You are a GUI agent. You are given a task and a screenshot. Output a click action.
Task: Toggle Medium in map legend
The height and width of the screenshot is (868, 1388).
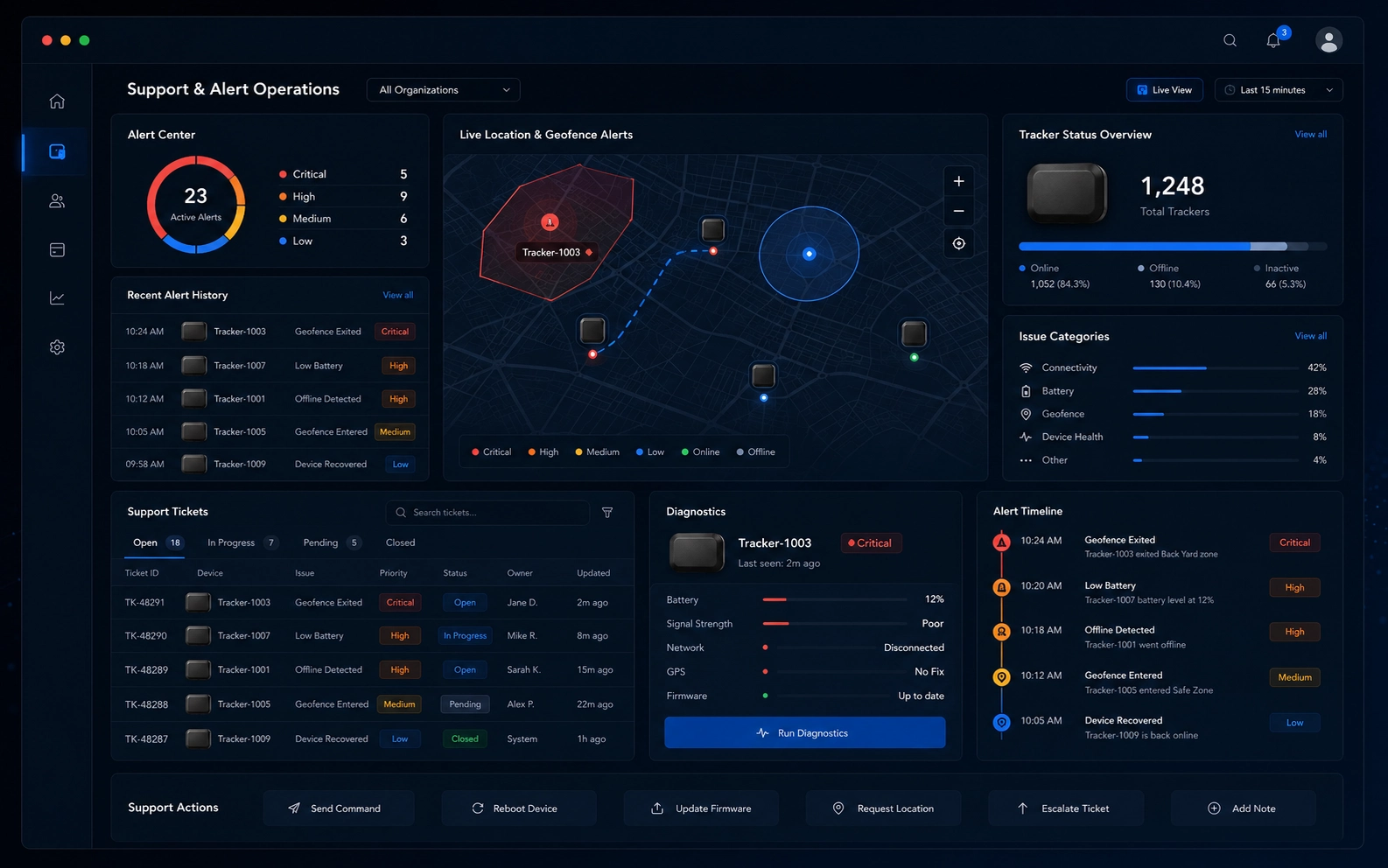tap(597, 452)
